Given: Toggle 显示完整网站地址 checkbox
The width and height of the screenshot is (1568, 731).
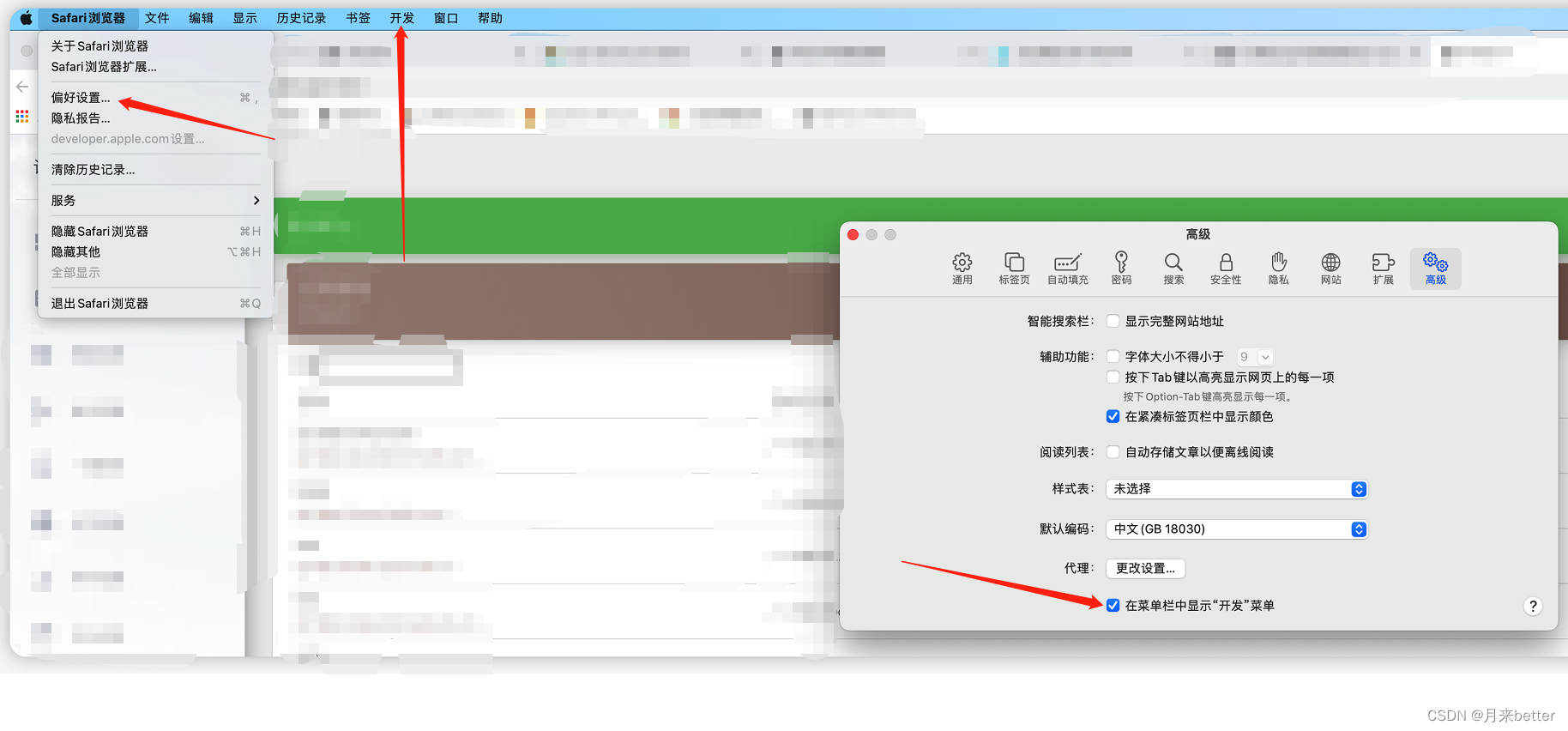Looking at the screenshot, I should tap(1113, 321).
